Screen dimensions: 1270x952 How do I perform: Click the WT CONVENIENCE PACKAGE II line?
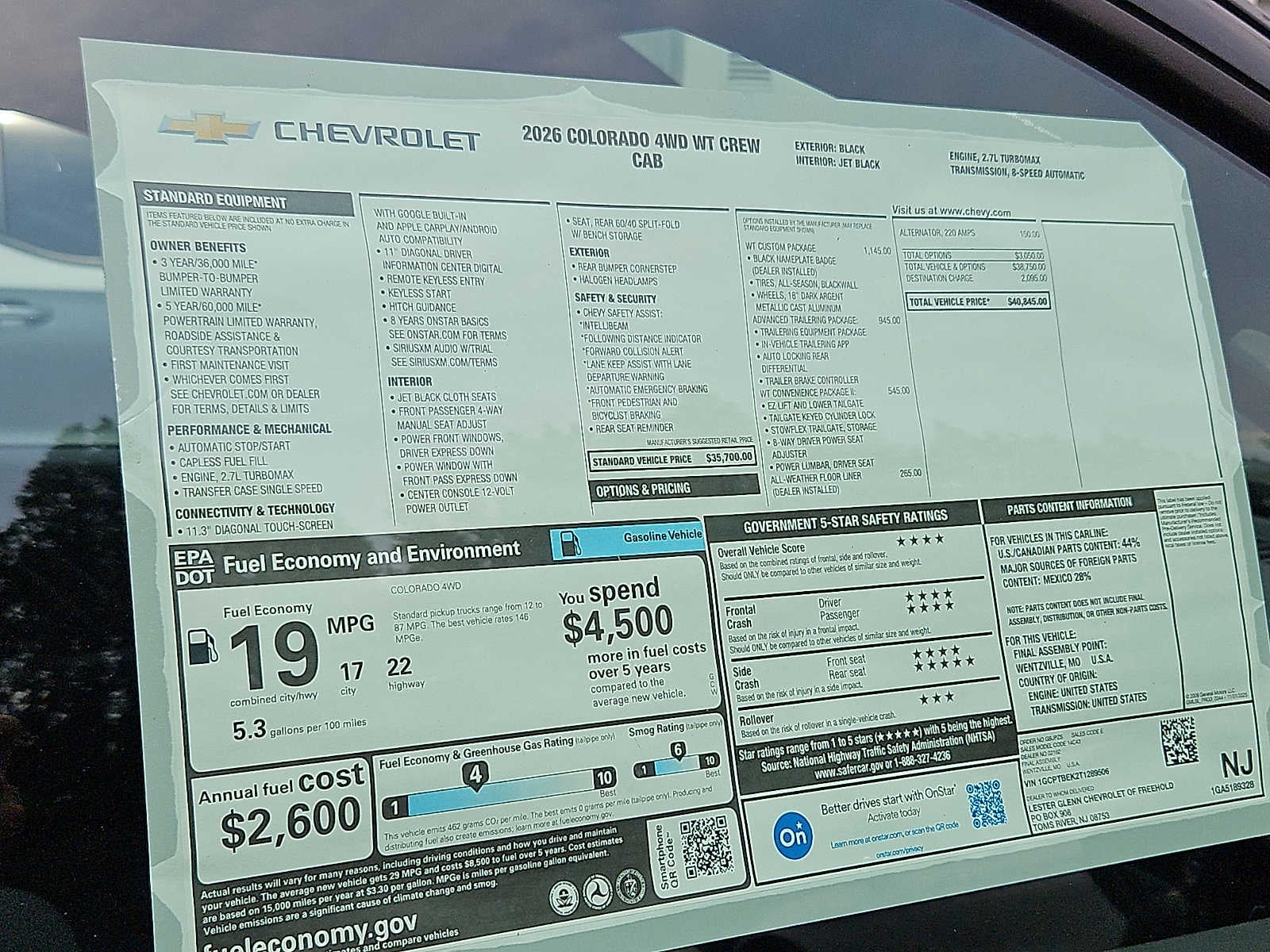point(834,392)
